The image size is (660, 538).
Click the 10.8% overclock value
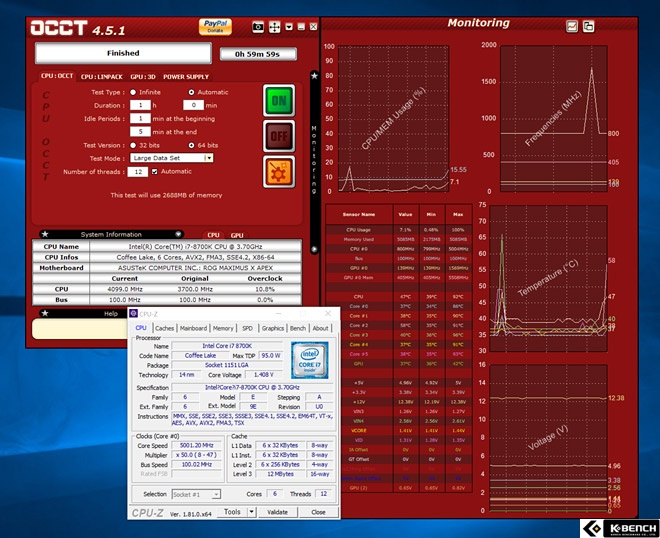(x=265, y=289)
